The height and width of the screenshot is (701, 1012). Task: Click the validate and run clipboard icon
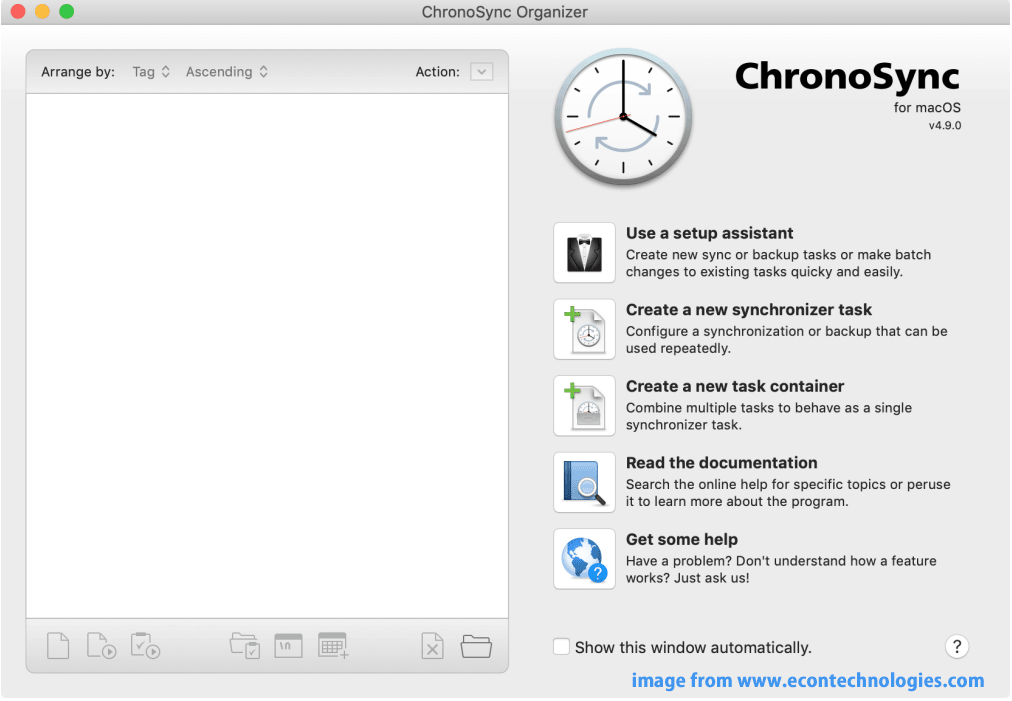coord(145,645)
